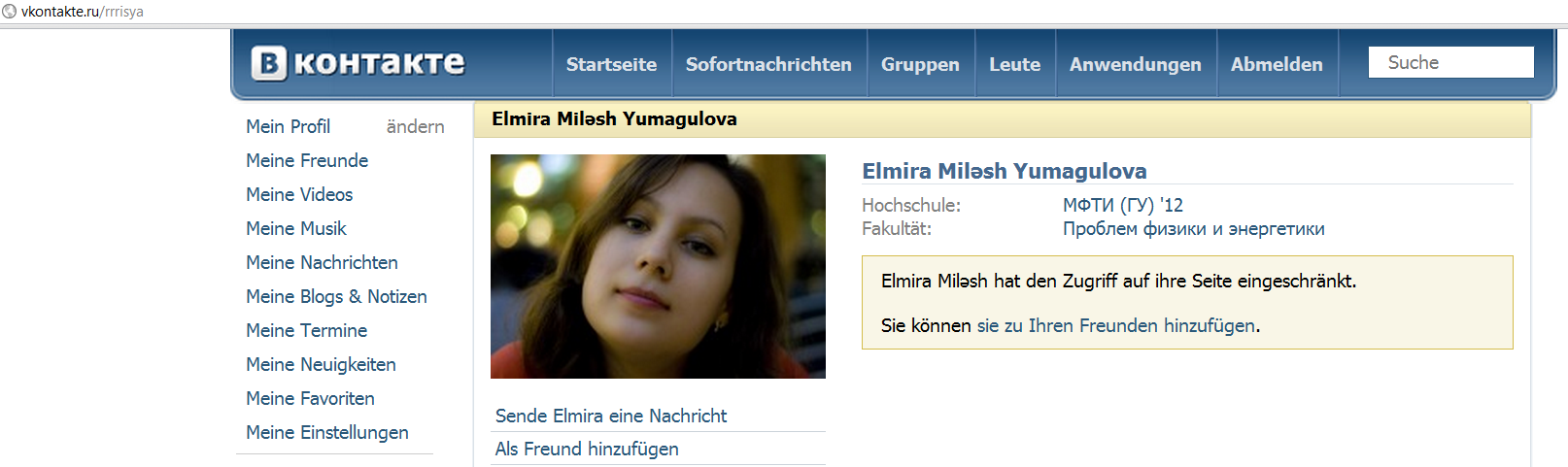
Task: Click Sende Elmira eine Nachricht
Action: 611,416
